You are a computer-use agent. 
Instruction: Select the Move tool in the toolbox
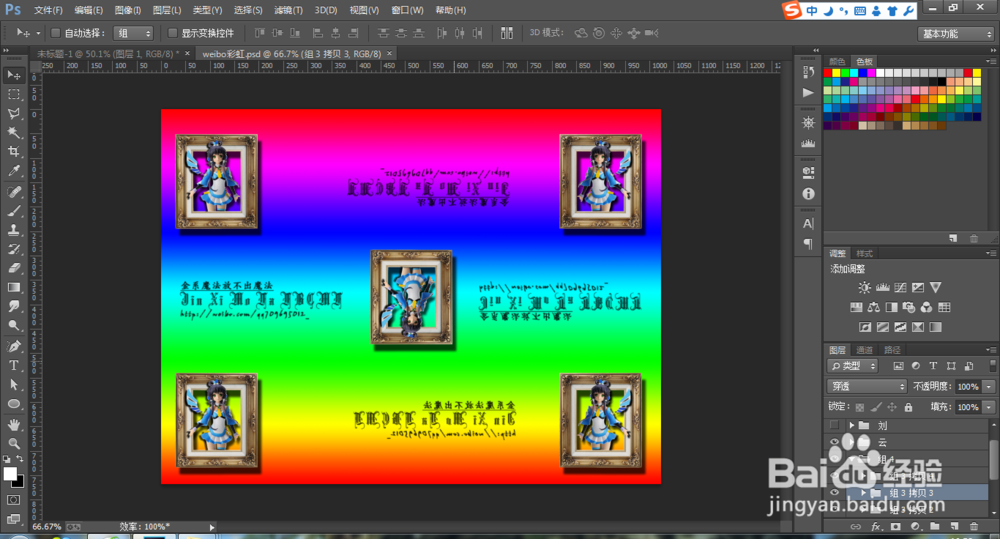tap(13, 75)
